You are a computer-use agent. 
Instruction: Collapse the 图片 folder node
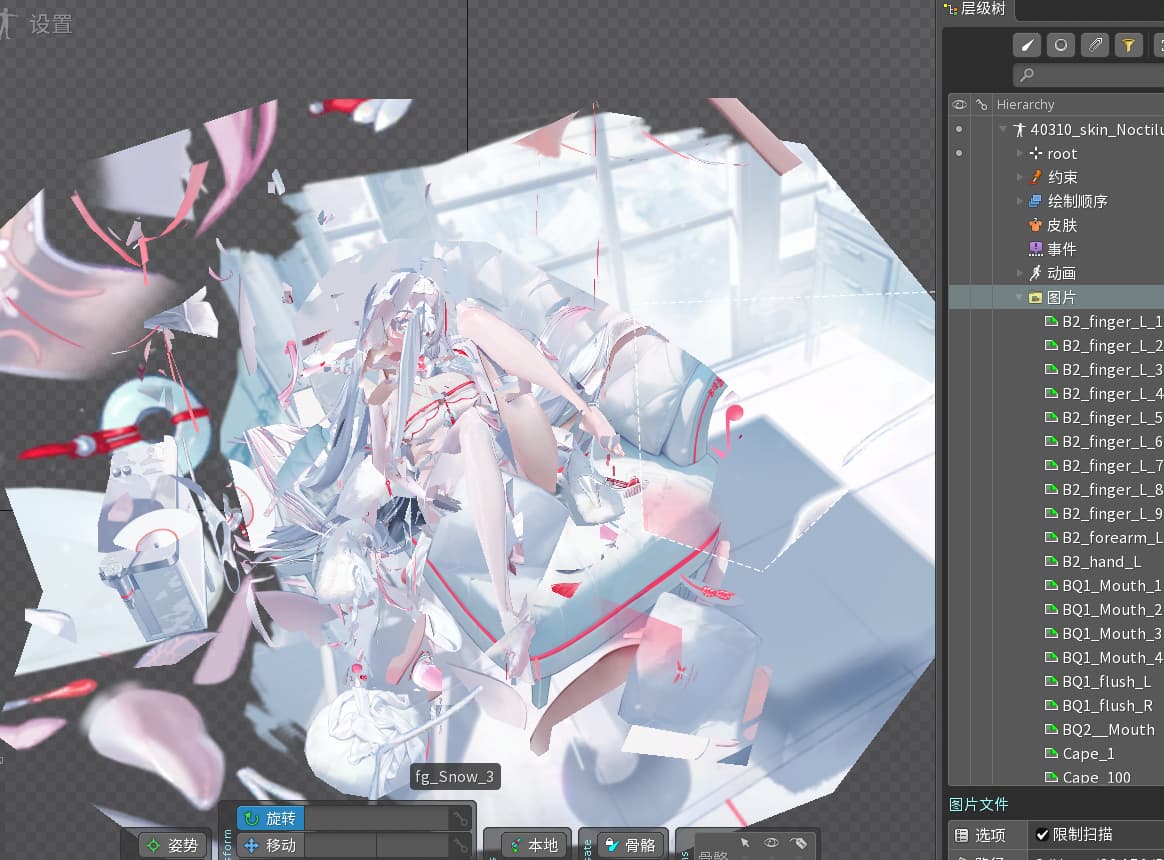[1020, 297]
